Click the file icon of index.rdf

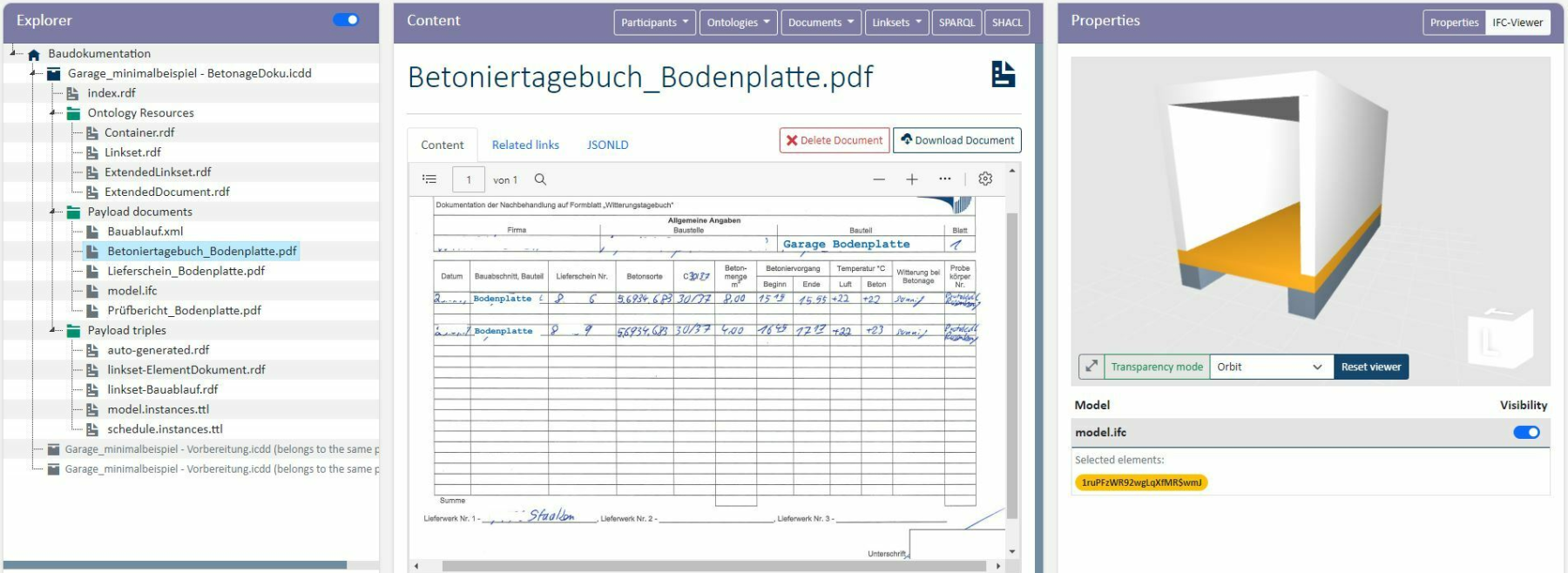coord(73,93)
